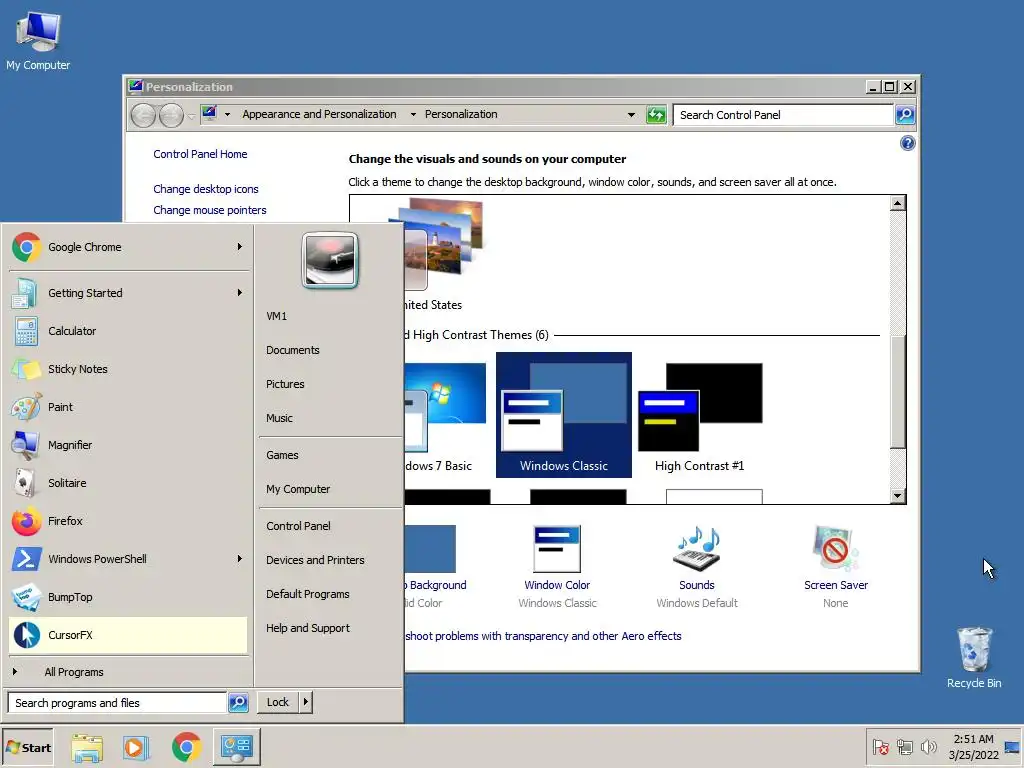
Task: Select the Recycle Bin desktop icon
Action: pos(974,658)
